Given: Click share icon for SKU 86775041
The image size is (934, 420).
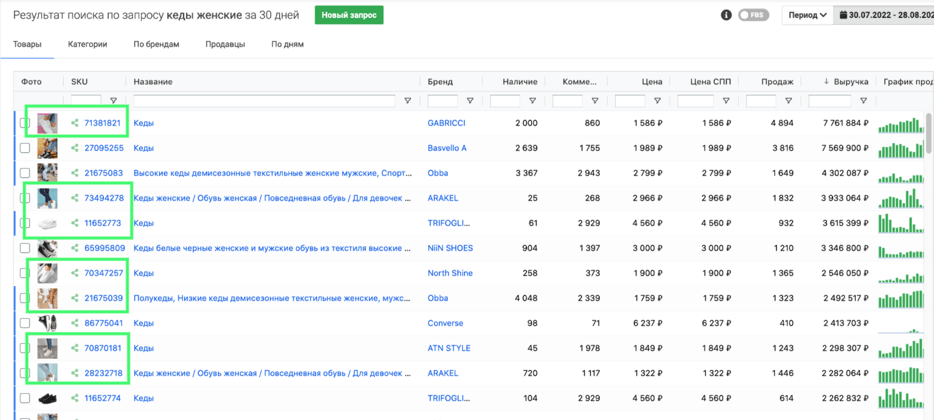Looking at the screenshot, I should coord(75,323).
